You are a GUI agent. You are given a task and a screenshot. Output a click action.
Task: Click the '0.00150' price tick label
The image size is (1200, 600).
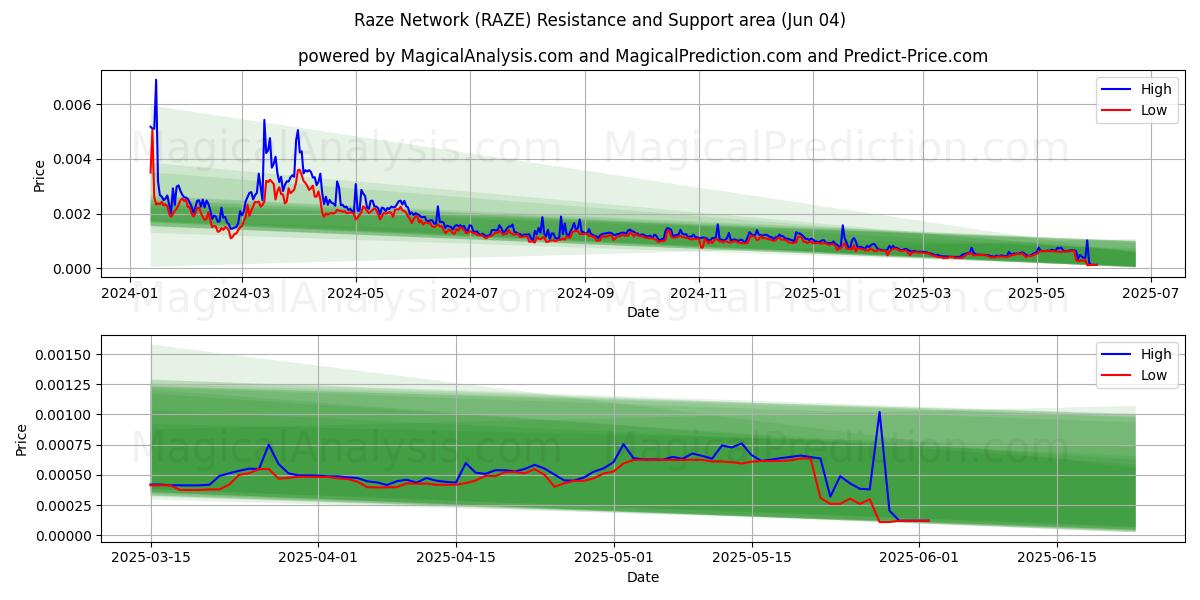(x=63, y=355)
